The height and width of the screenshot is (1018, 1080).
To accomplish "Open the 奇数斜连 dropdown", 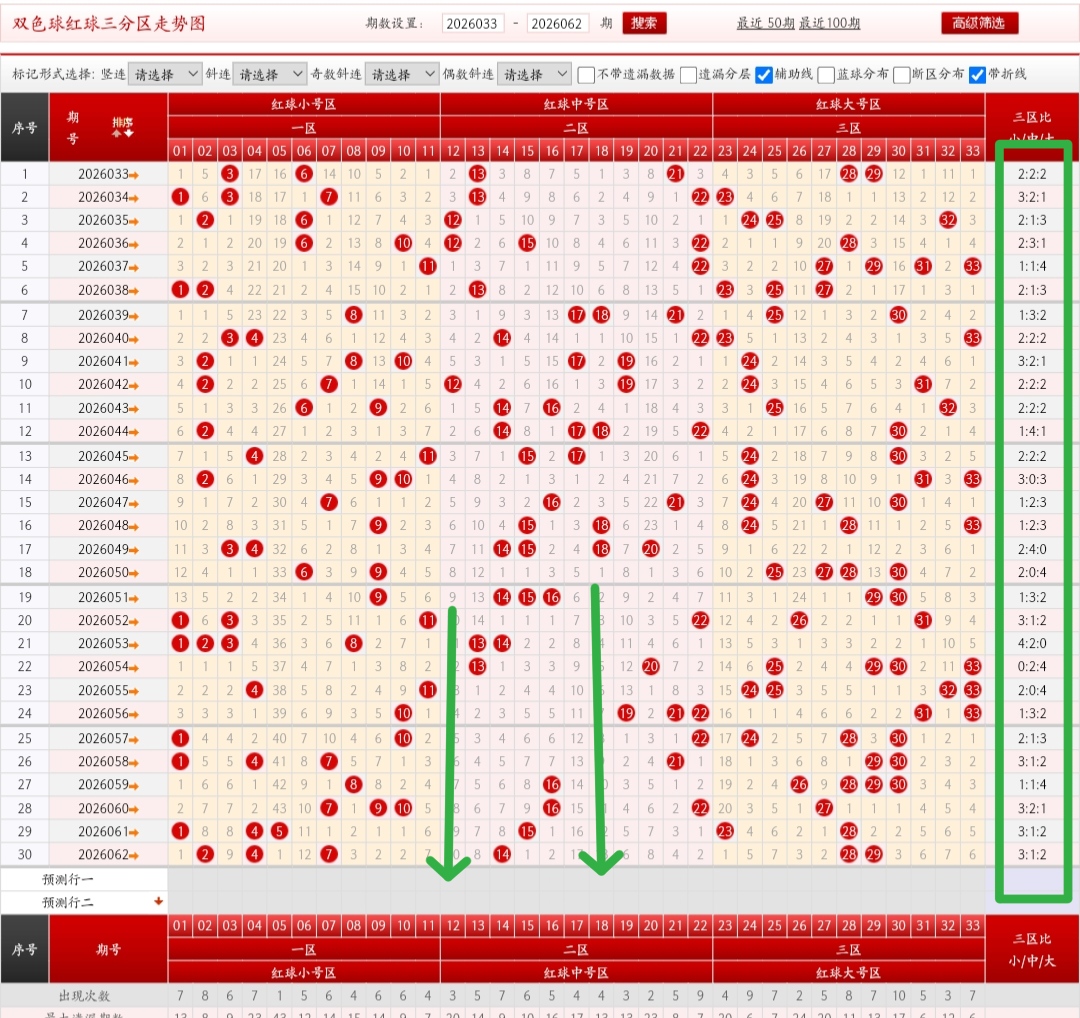I will coord(402,74).
